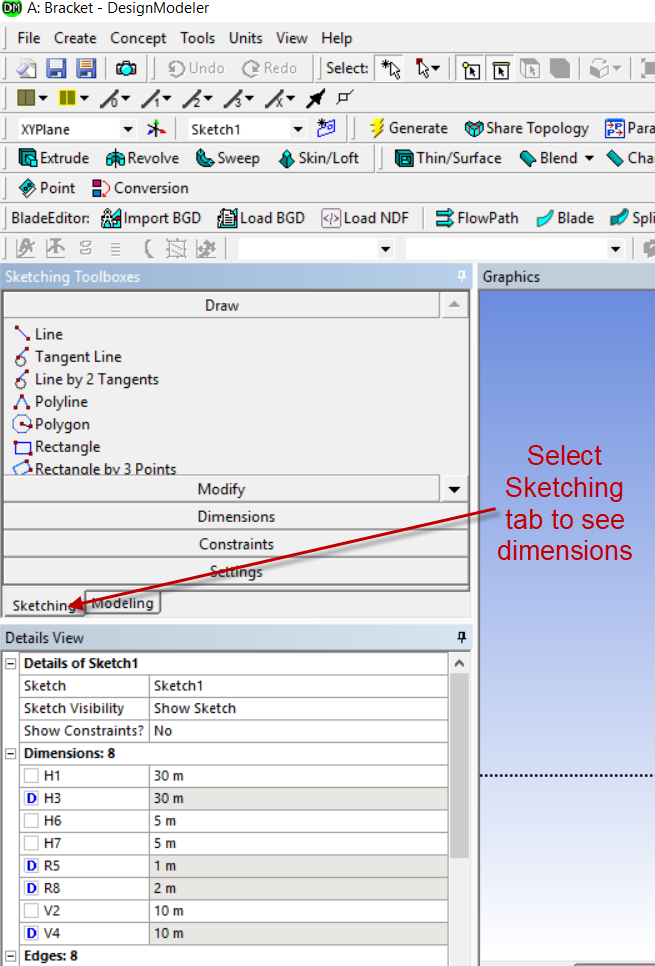
Task: Click the black direction arrow icon
Action: pyautogui.click(x=315, y=98)
